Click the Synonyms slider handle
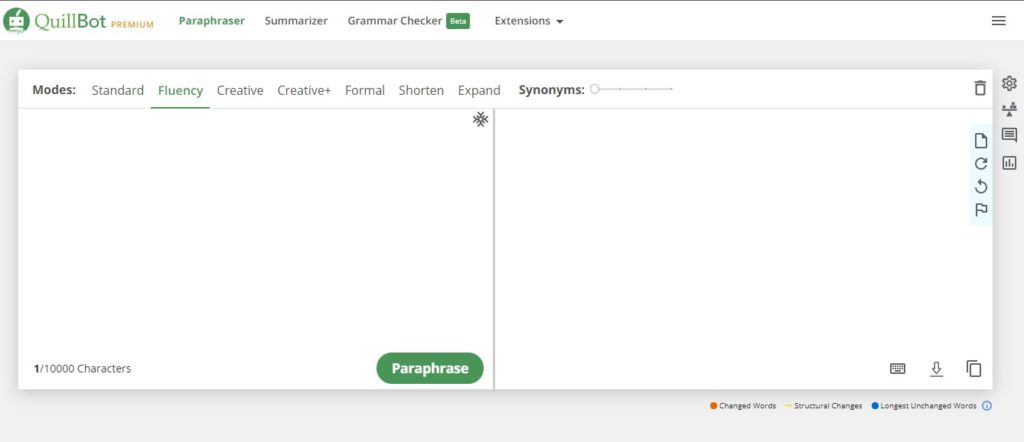Screen dimensions: 1024x442 594,89
